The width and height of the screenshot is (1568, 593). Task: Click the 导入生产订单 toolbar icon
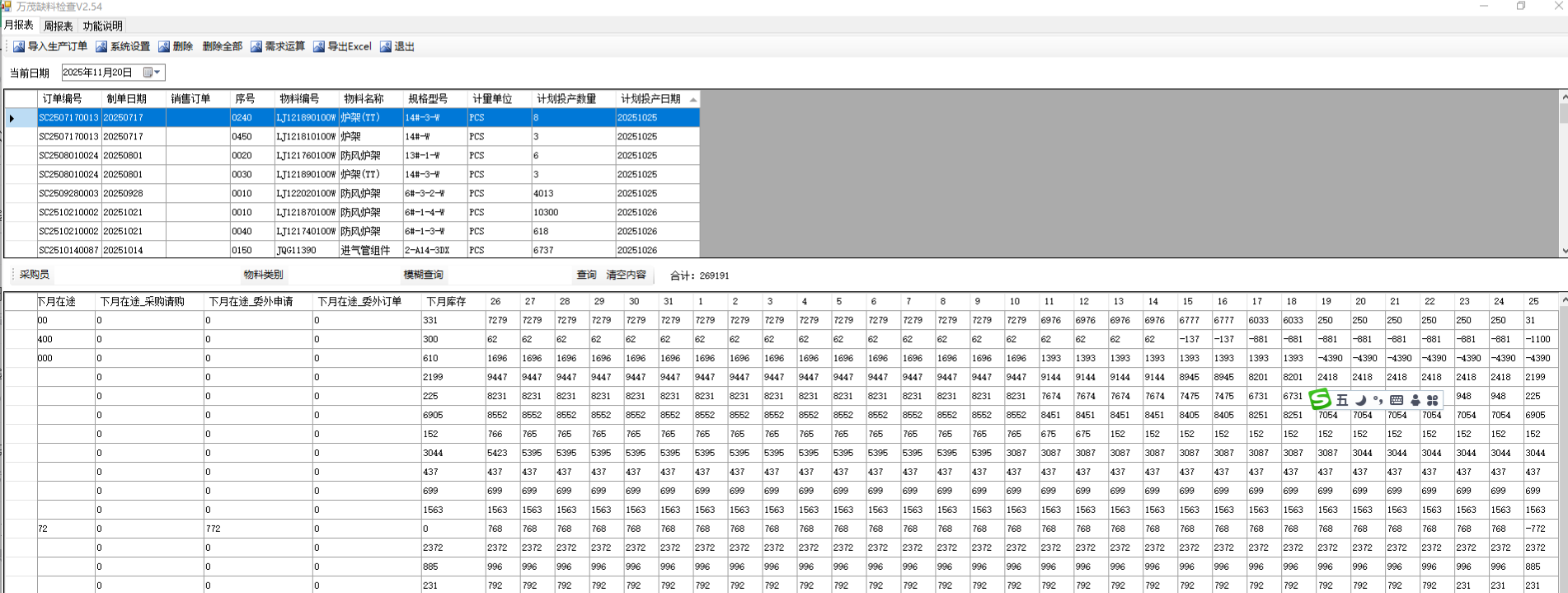coord(19,47)
